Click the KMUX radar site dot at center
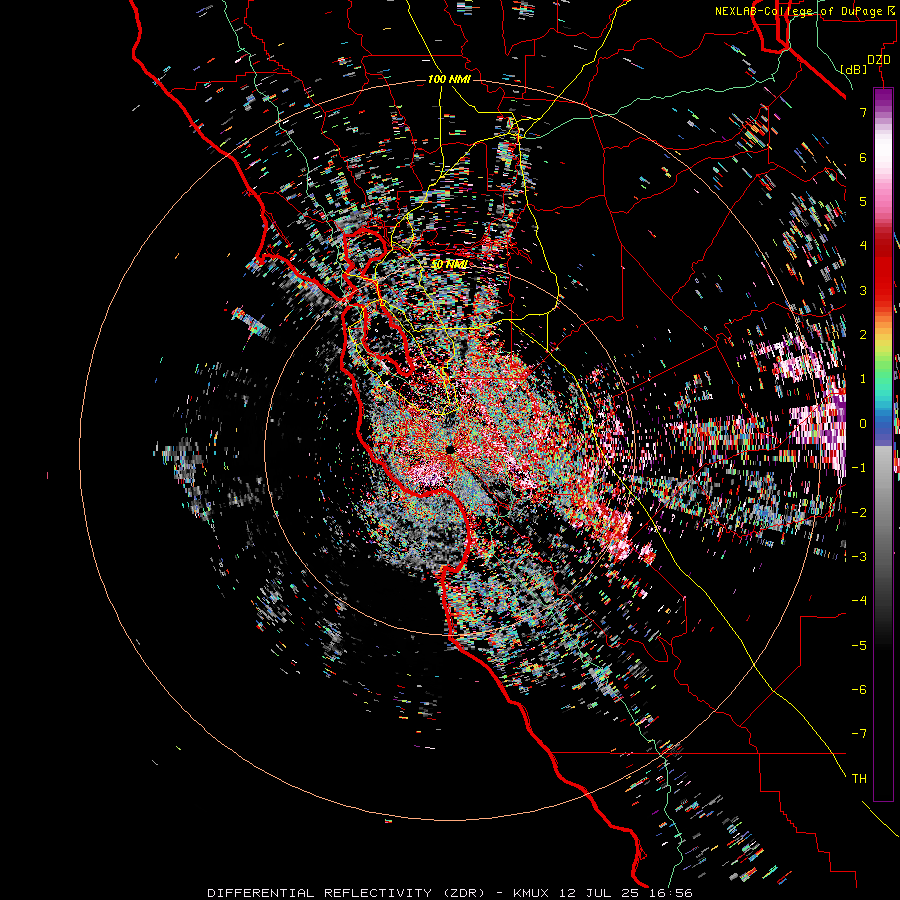Image resolution: width=900 pixels, height=900 pixels. click(450, 449)
